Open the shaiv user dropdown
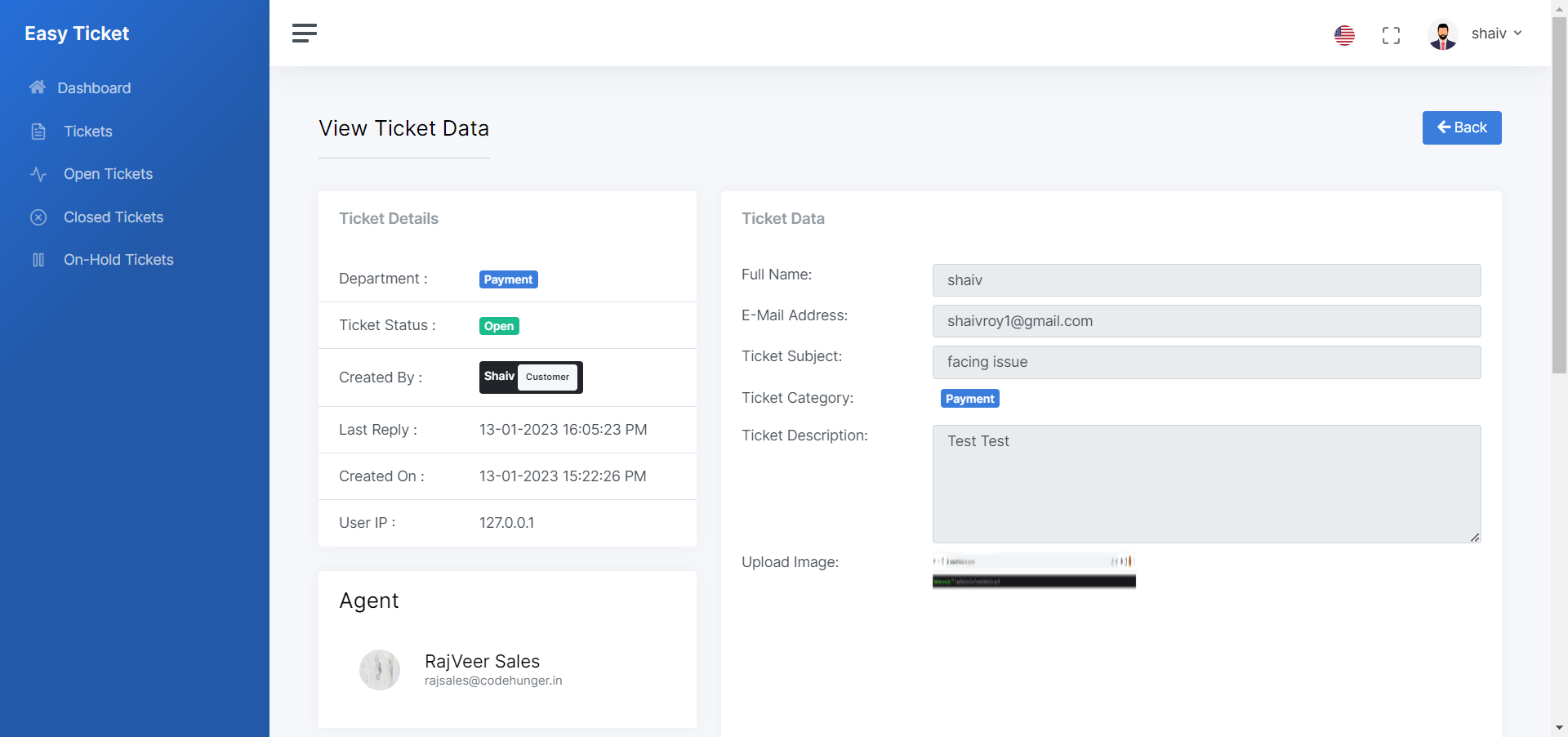 coord(1496,33)
